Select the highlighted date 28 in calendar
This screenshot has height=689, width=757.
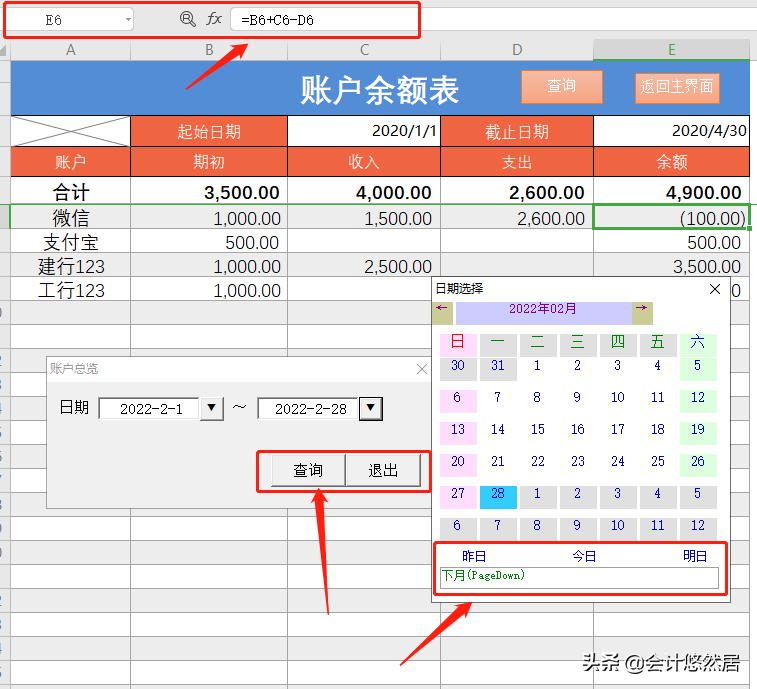tap(498, 494)
